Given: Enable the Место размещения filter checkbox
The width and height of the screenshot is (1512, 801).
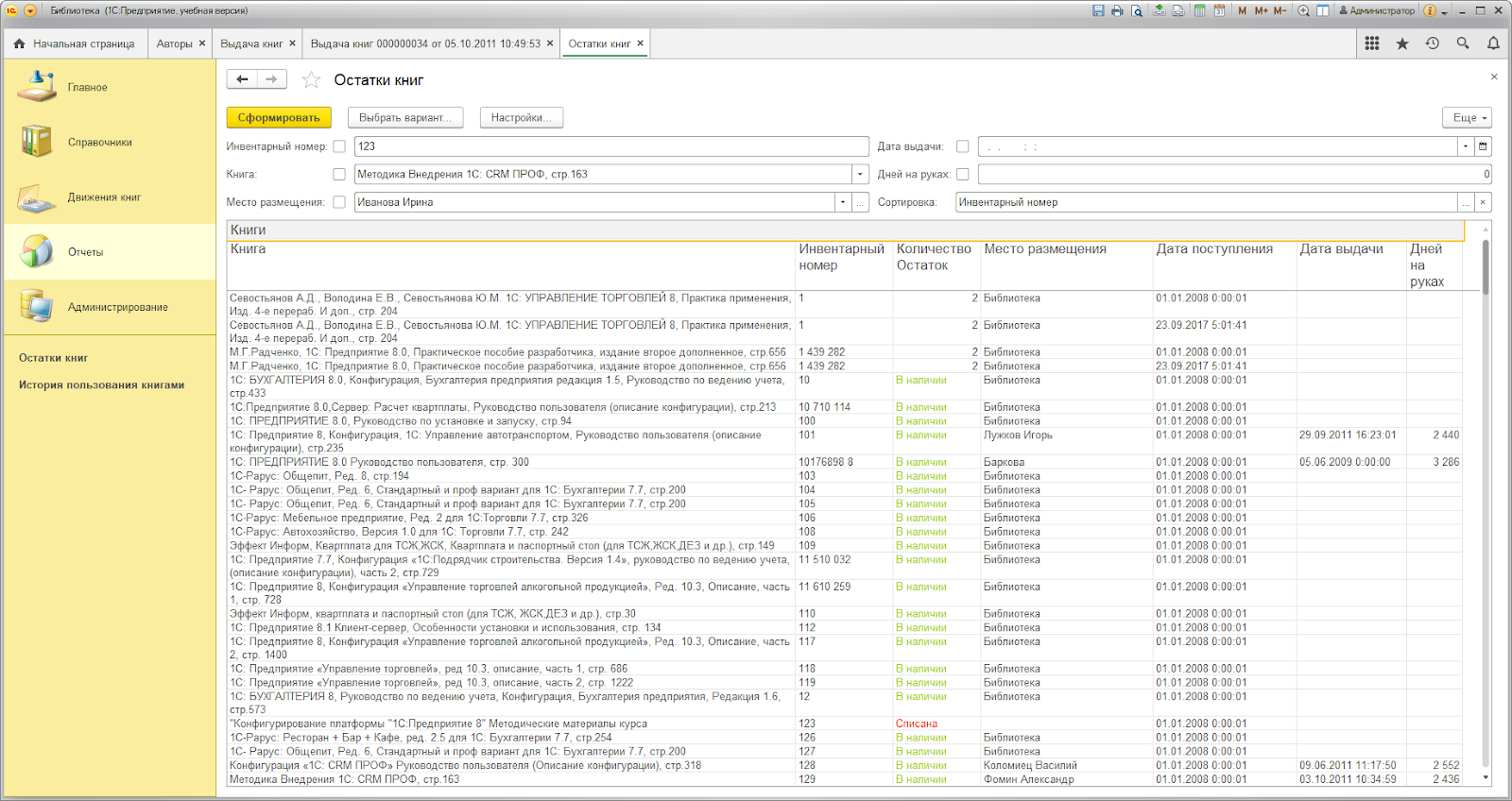Looking at the screenshot, I should tap(339, 202).
